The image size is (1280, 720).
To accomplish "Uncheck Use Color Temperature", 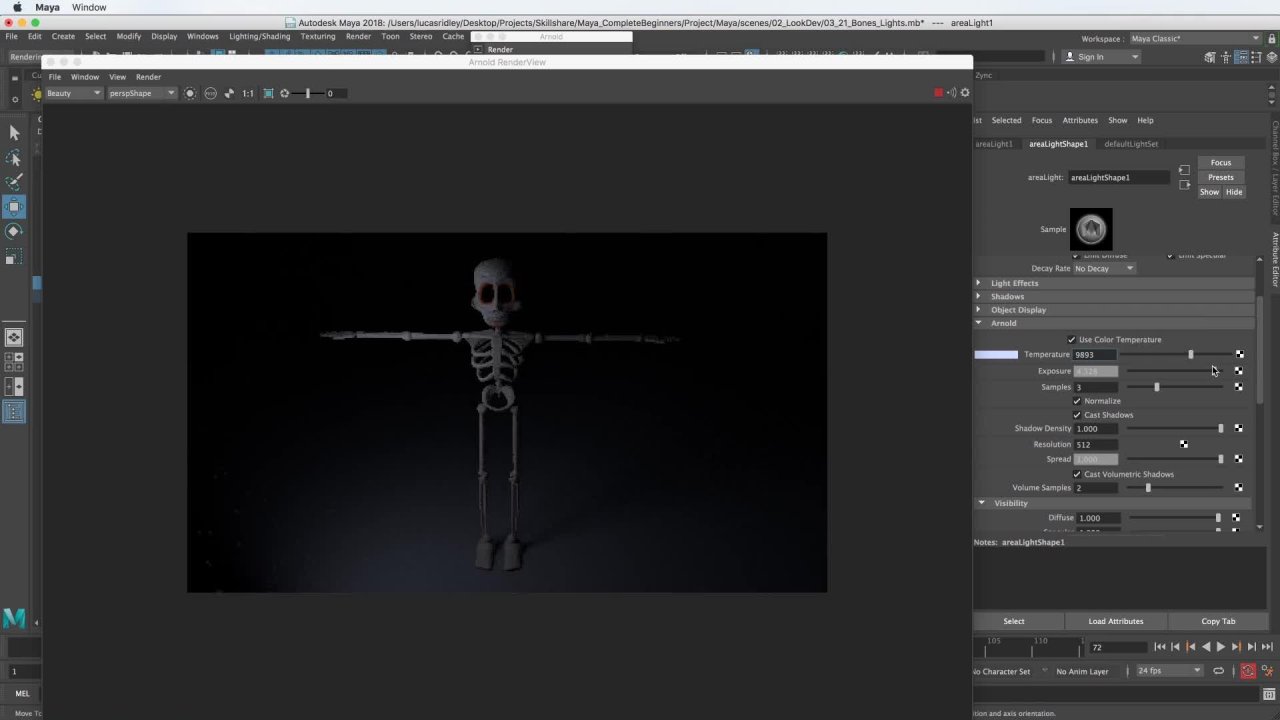I will 1072,340.
